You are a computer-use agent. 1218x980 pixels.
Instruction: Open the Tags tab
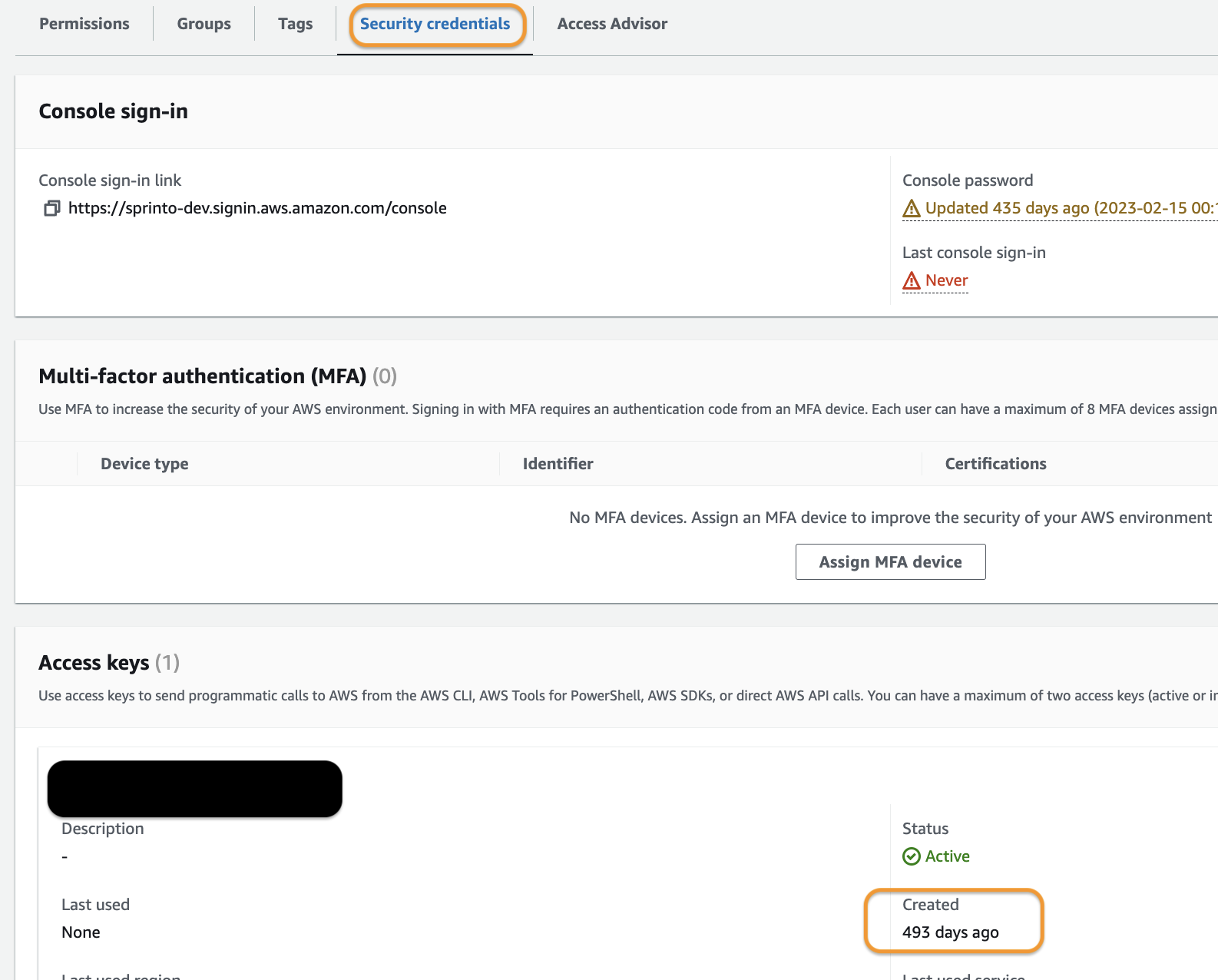click(x=296, y=24)
